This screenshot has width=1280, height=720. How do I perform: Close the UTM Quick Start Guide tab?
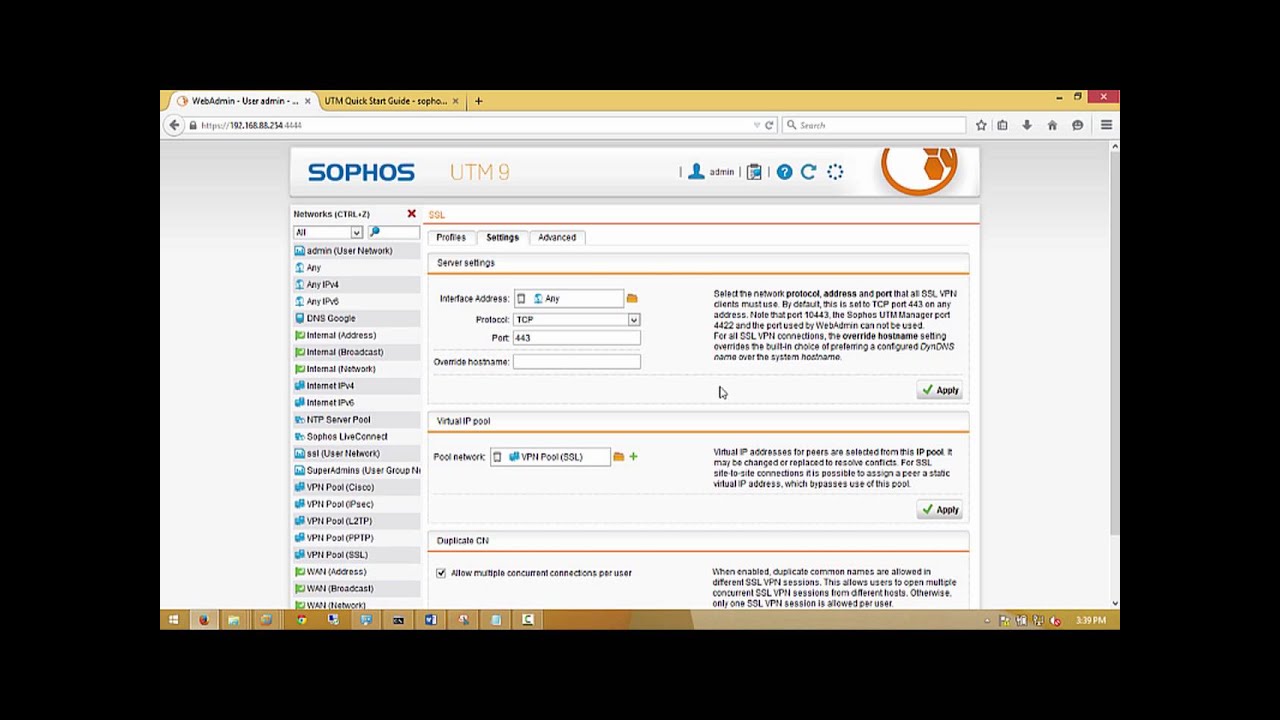[456, 101]
